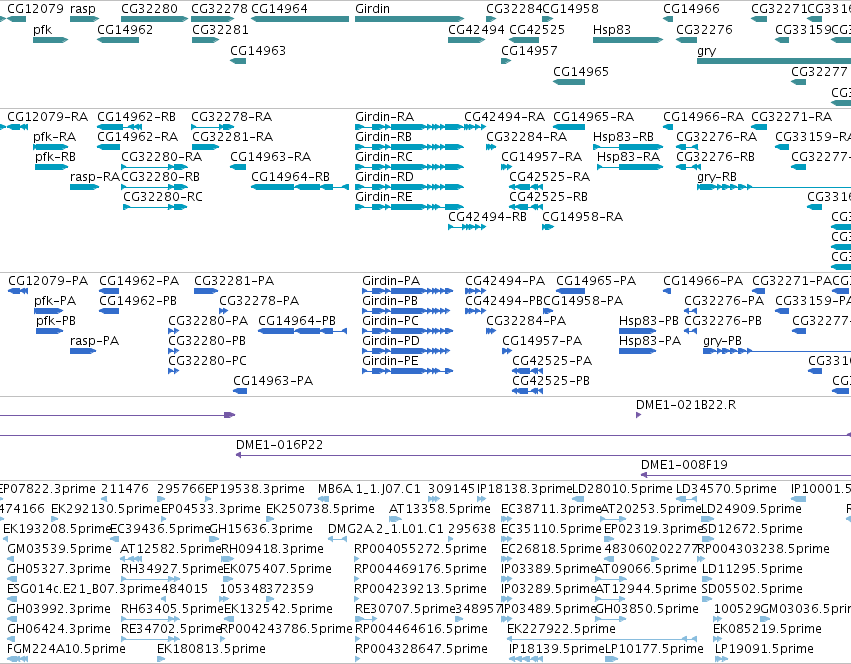Select transcript gry-RB
Screen dimensions: 851x664
[x=716, y=177]
